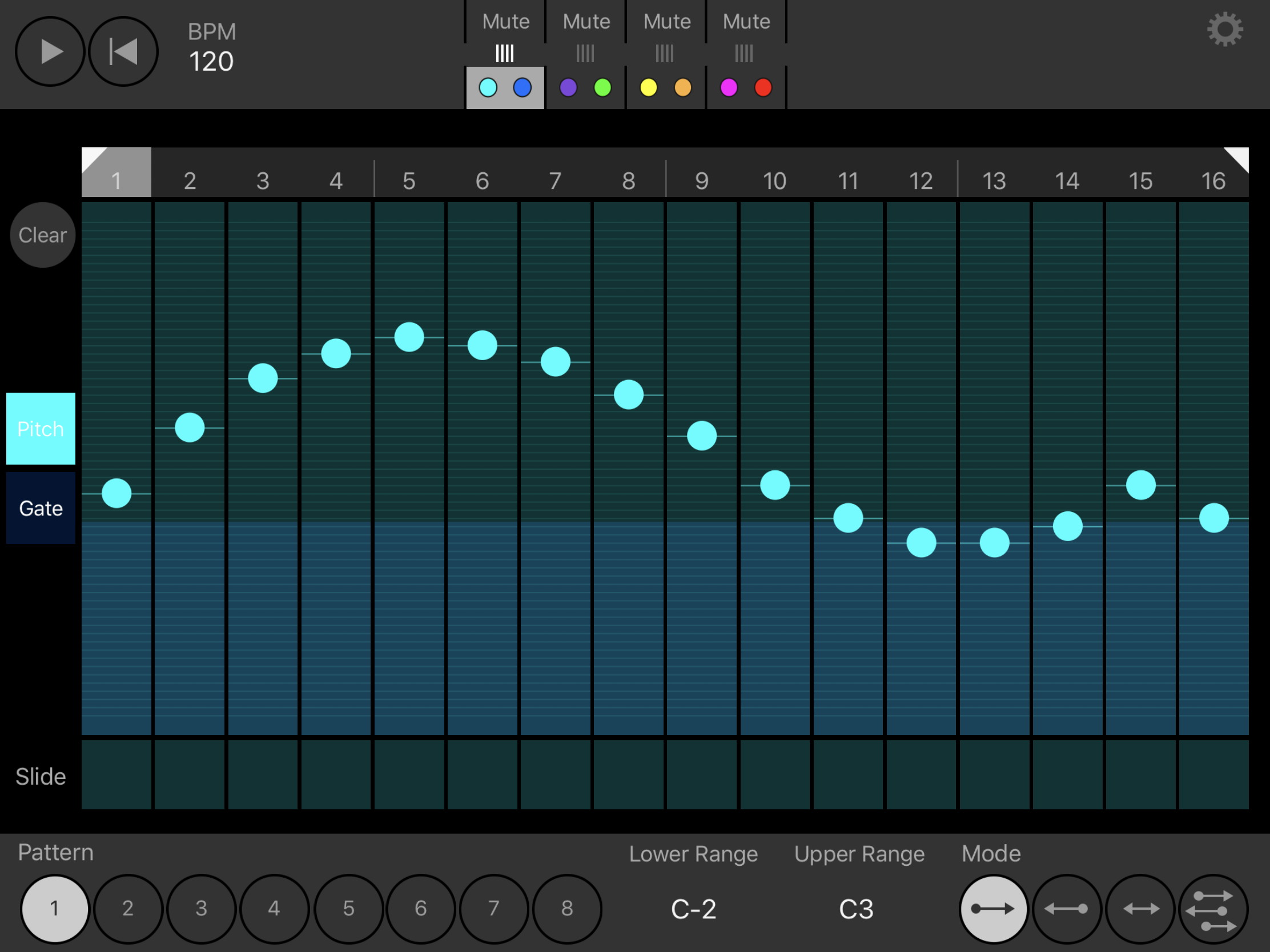Screen dimensions: 1270x952
Task: Start playback with the play button
Action: (50, 51)
